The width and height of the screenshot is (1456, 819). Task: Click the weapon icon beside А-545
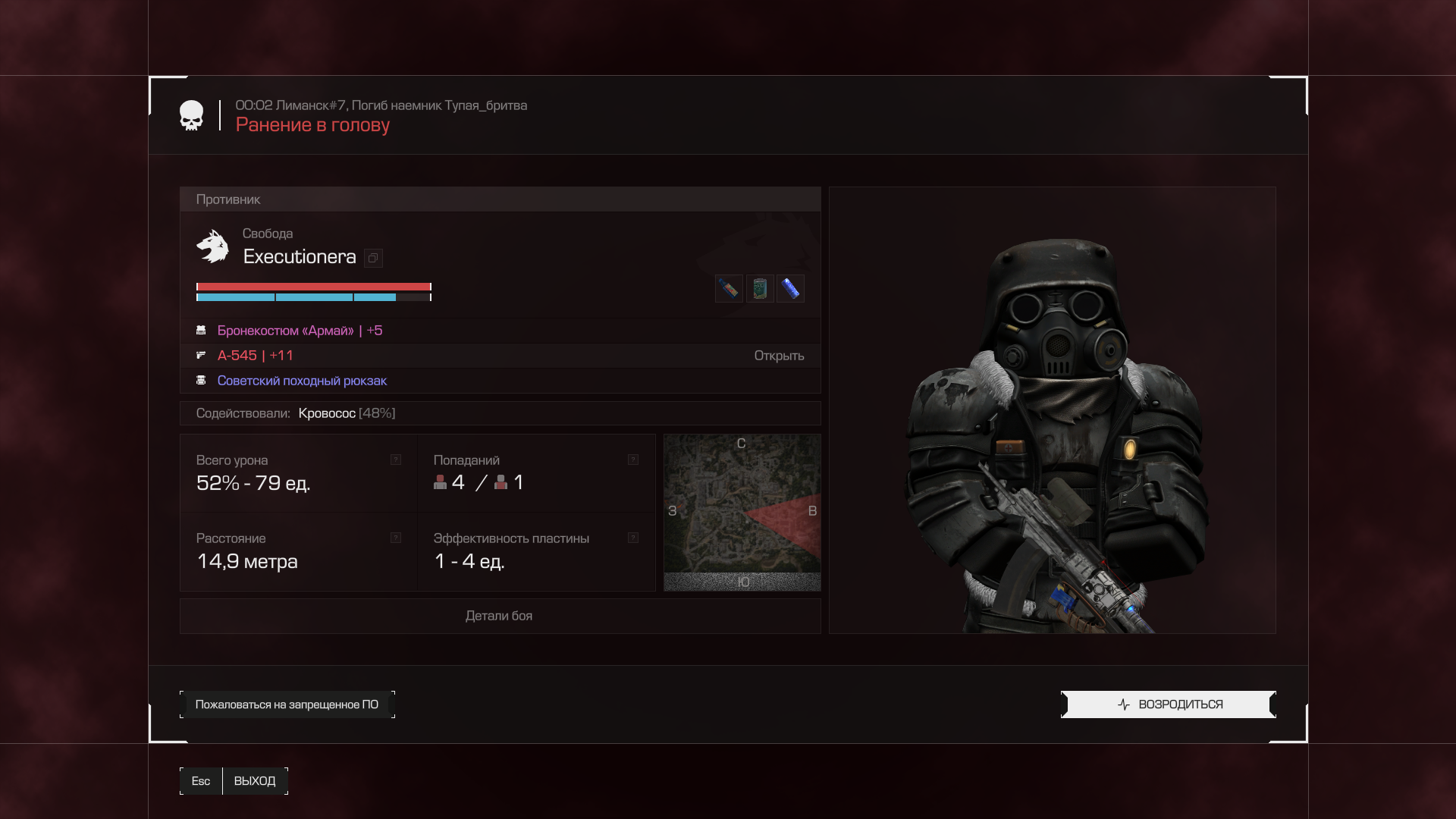coord(201,355)
